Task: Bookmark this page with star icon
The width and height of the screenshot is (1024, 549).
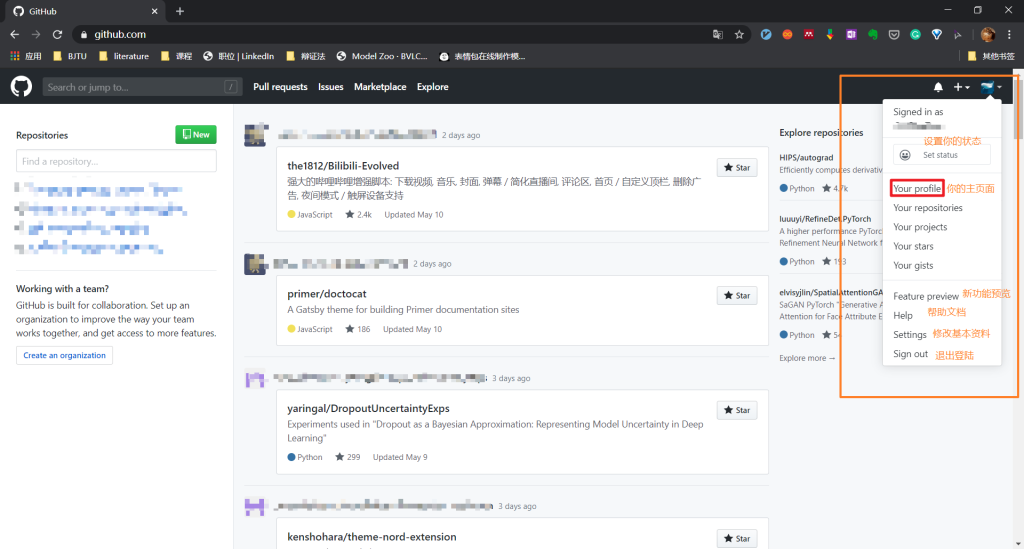Action: (739, 35)
